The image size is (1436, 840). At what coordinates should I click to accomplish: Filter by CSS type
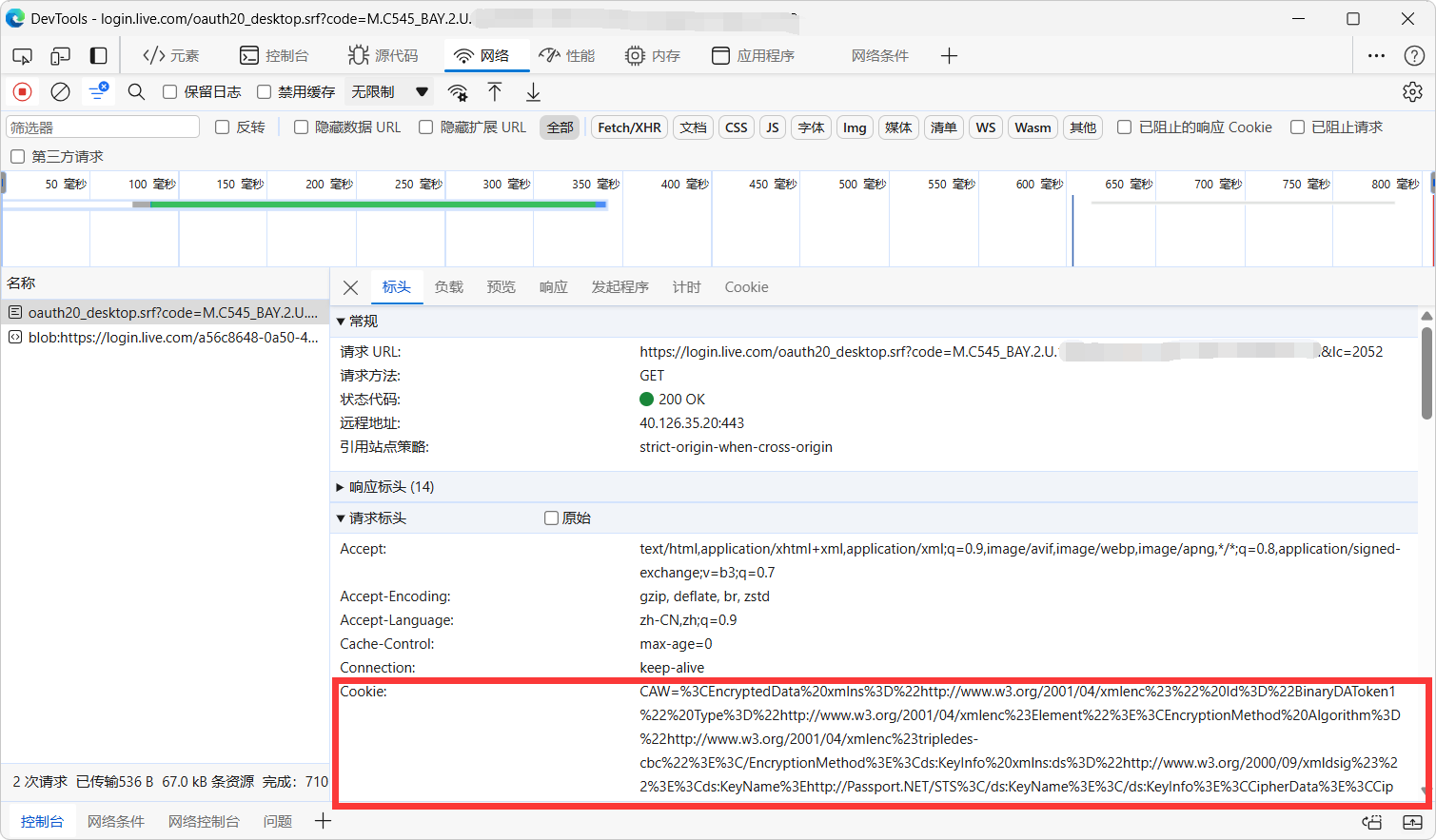(737, 127)
